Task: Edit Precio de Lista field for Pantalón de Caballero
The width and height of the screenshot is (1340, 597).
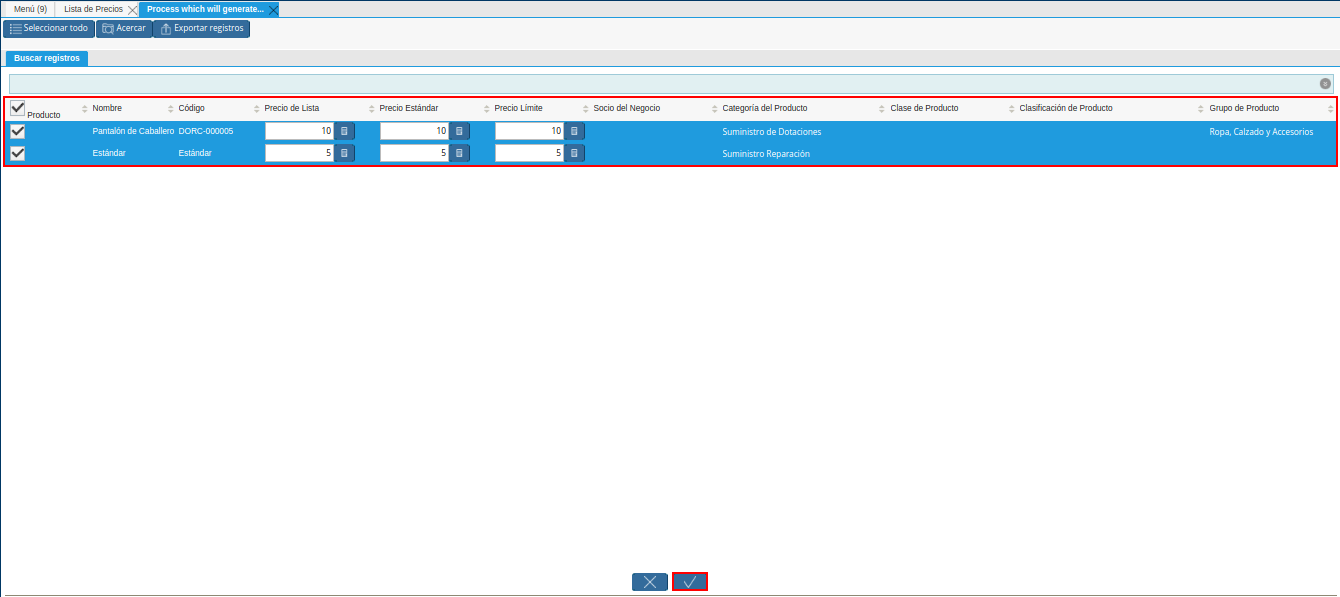Action: click(299, 131)
